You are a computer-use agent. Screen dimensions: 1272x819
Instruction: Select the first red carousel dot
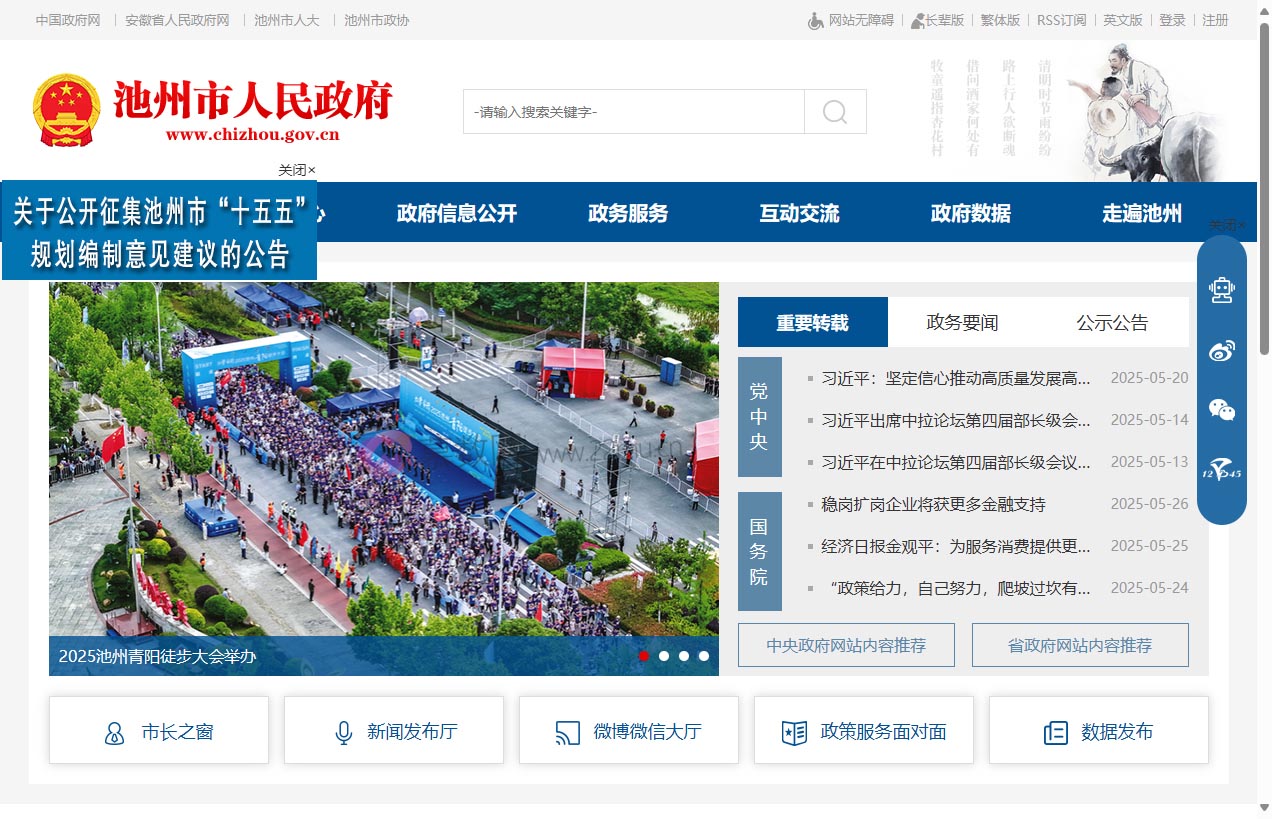tap(644, 656)
